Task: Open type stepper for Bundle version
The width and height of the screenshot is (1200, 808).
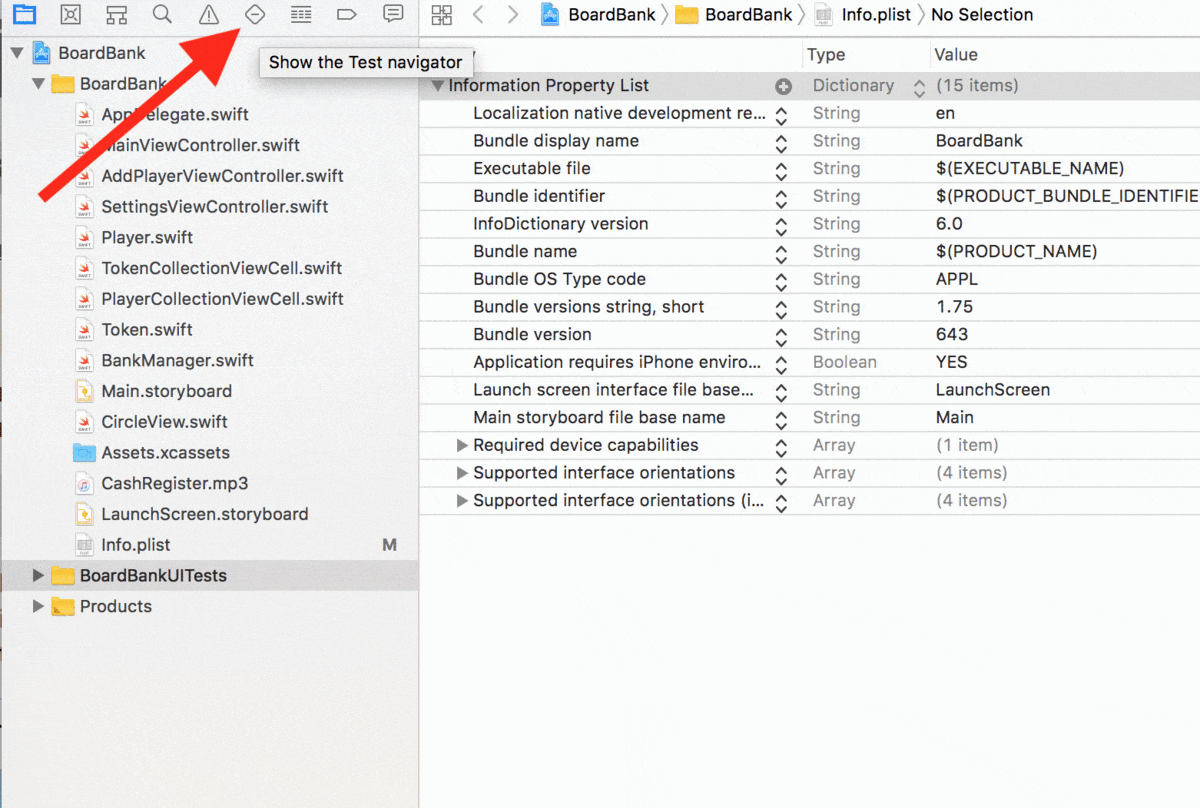Action: [782, 336]
